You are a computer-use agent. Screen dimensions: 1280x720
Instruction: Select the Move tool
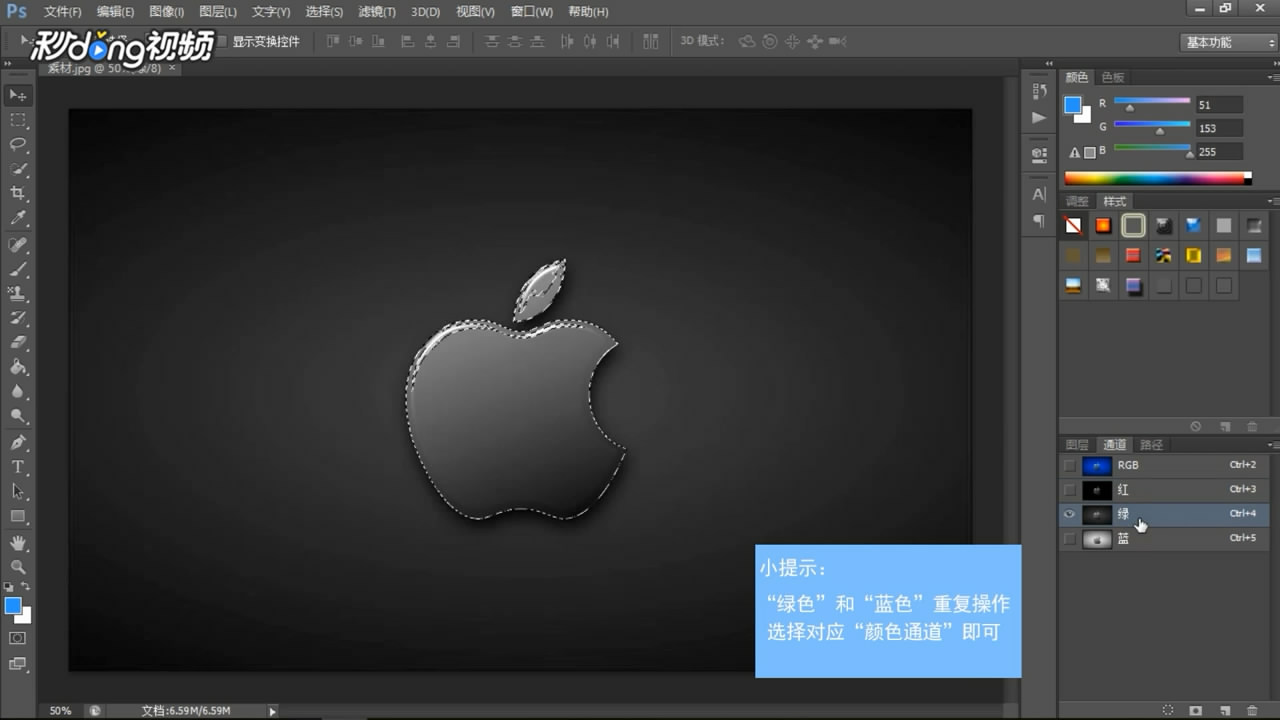(18, 95)
